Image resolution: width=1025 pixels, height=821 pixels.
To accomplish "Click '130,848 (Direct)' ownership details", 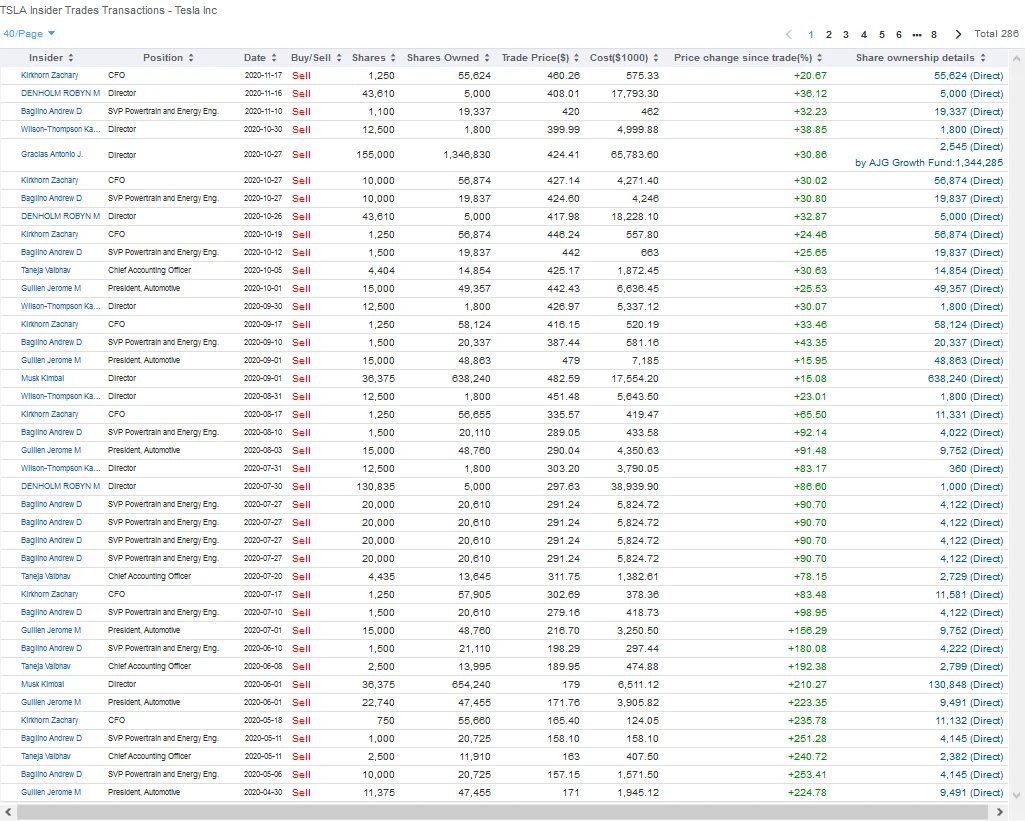I will (x=966, y=684).
